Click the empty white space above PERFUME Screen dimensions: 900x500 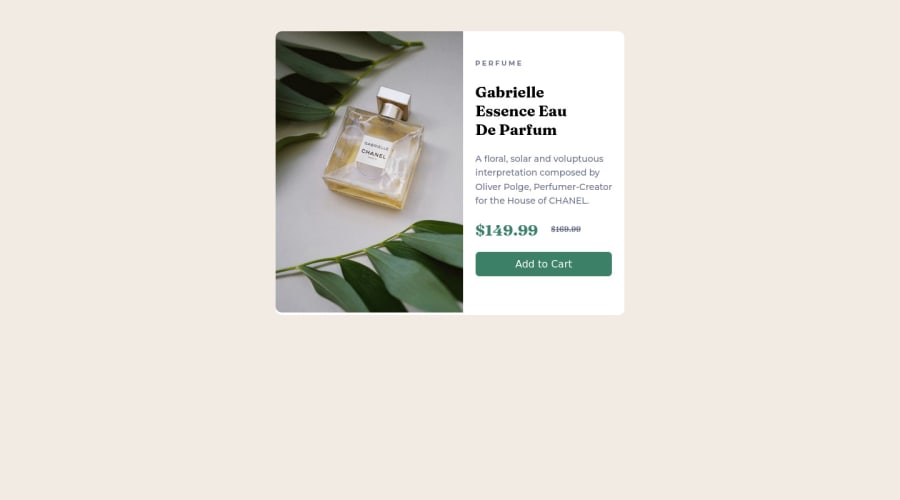point(543,45)
